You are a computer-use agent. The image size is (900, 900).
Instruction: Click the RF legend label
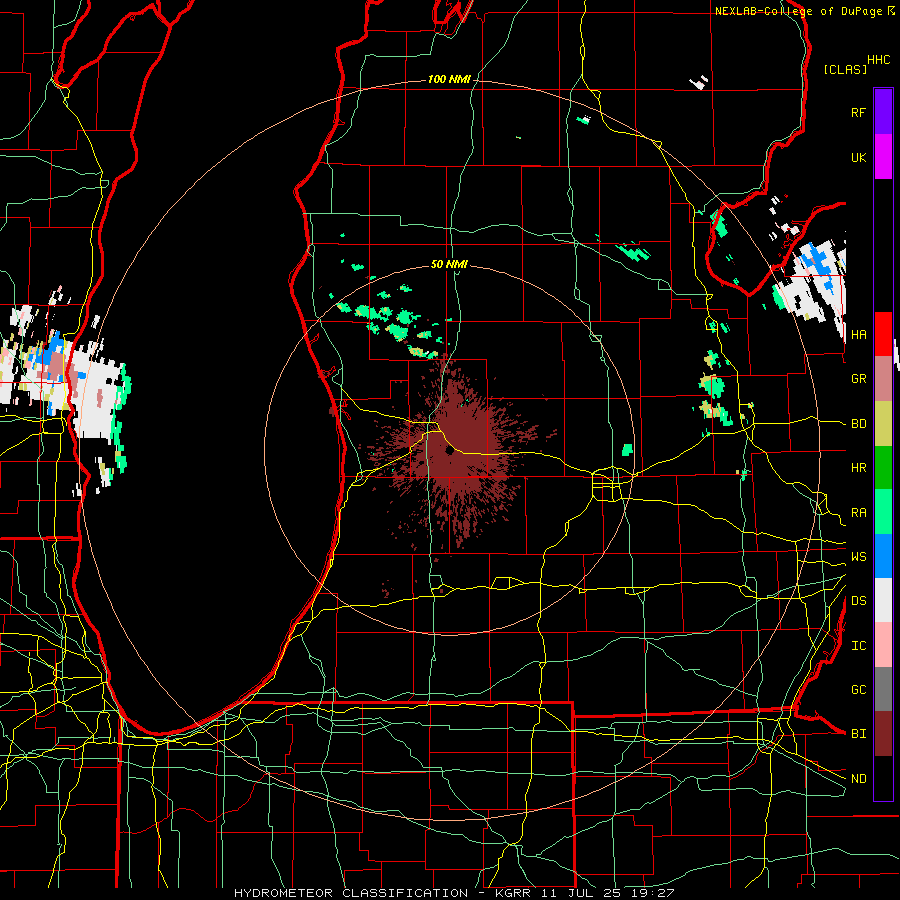coord(858,112)
